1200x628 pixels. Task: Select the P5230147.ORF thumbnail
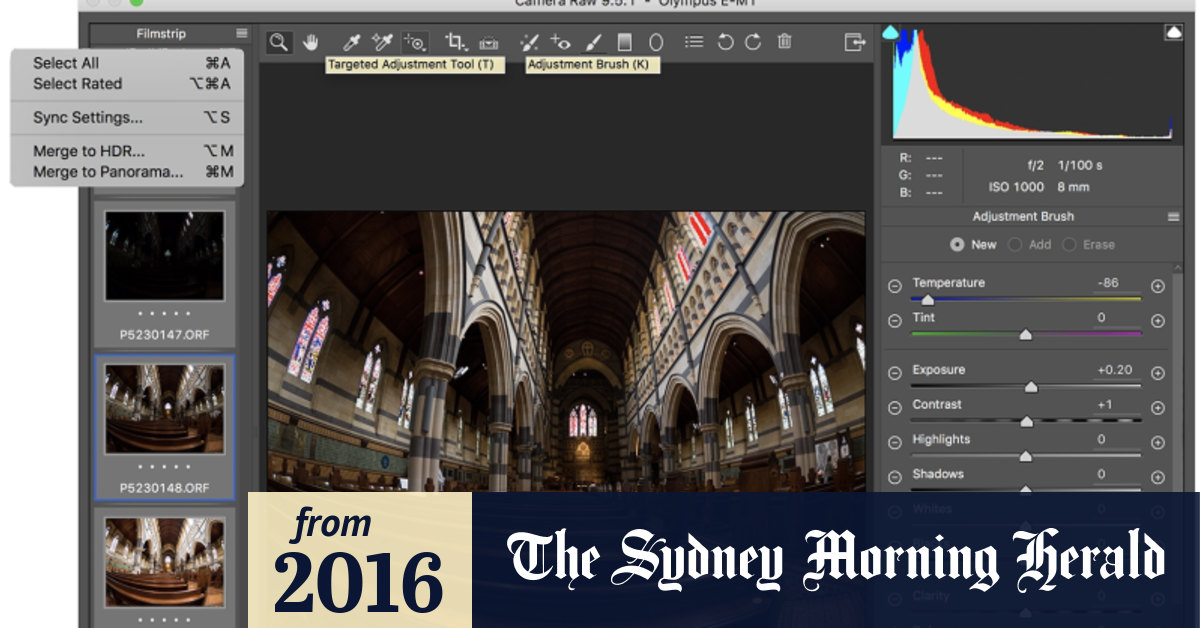pos(165,258)
